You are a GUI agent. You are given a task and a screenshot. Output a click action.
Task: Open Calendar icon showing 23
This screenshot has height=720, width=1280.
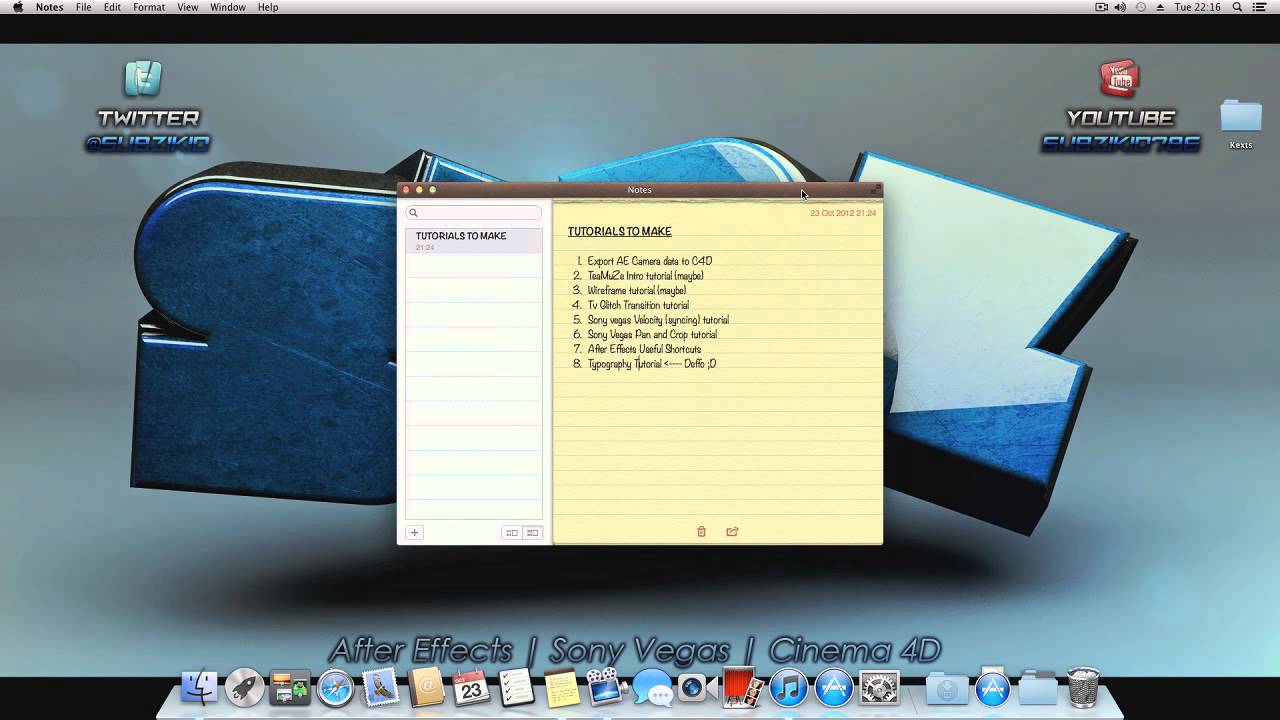tap(471, 688)
